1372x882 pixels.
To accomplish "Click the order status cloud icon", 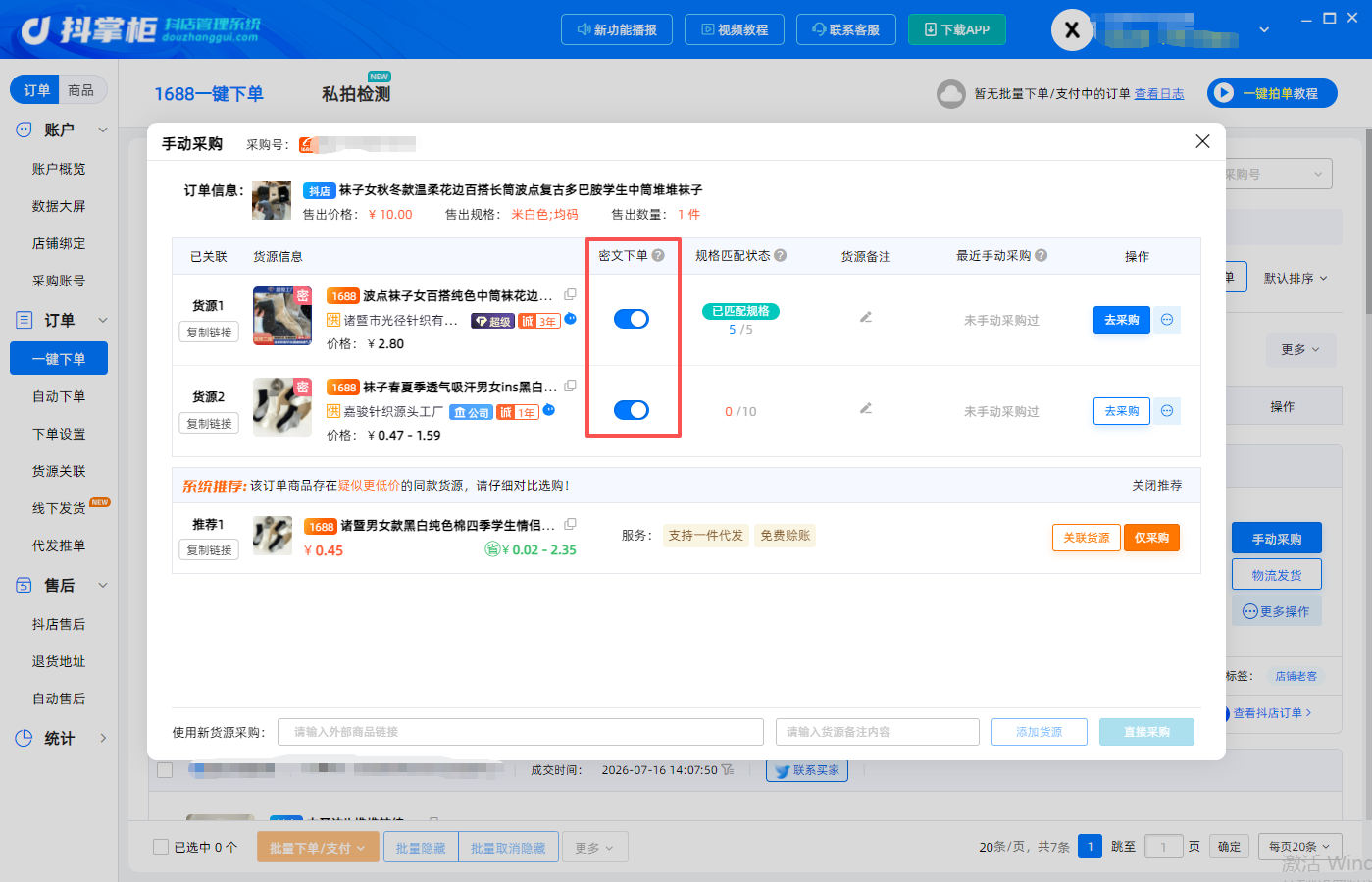I will click(951, 94).
